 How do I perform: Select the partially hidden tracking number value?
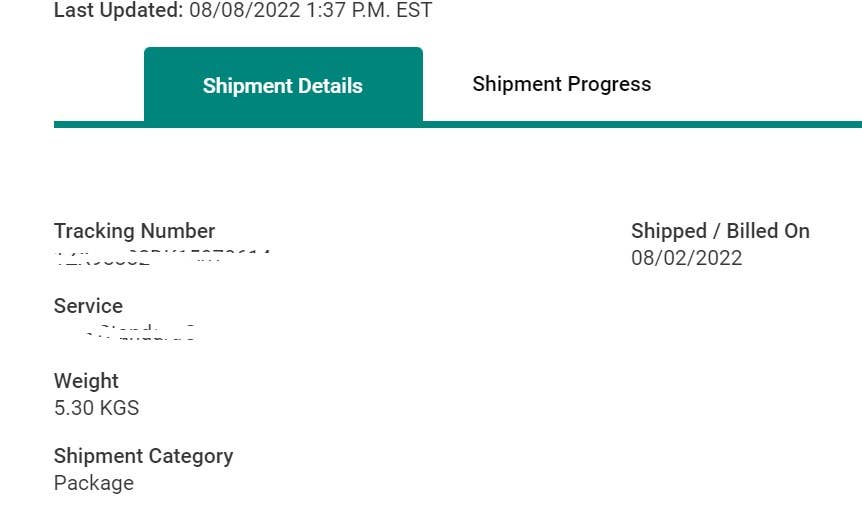tap(162, 256)
